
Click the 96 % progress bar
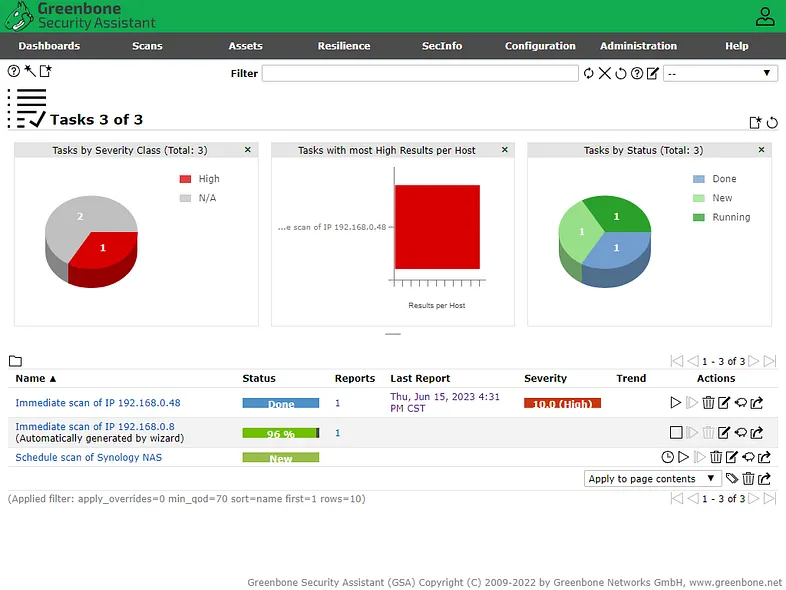coord(281,433)
